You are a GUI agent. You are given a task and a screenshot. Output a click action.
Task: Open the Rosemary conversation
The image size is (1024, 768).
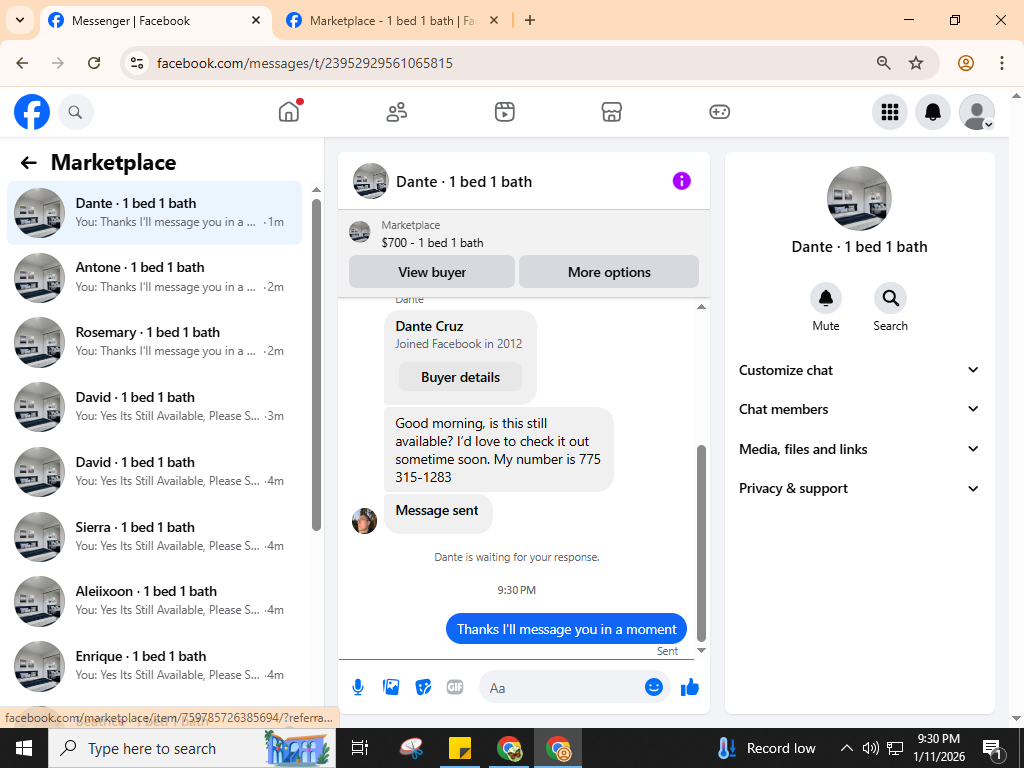pos(155,342)
